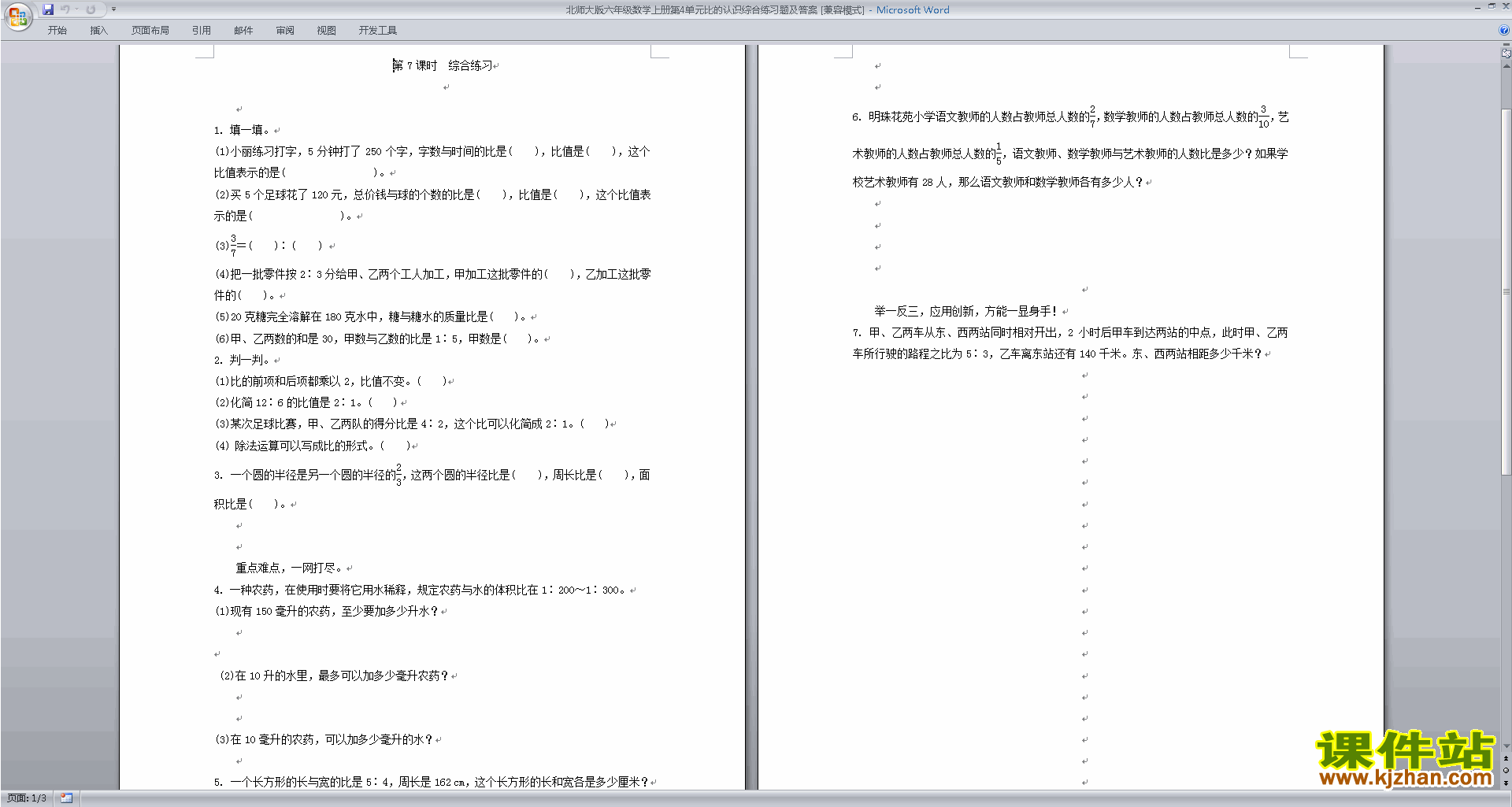Click the vertical scrollbar down arrow

(1506, 746)
